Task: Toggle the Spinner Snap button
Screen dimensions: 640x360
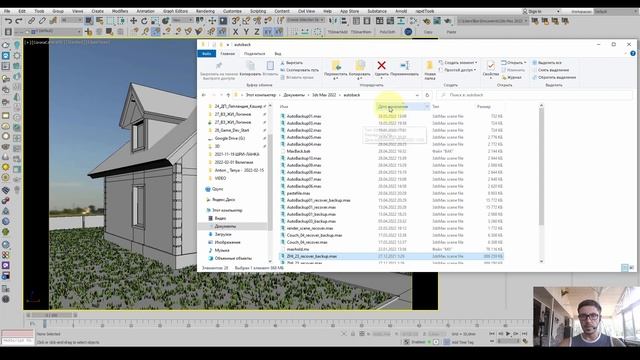Action: tap(268, 21)
